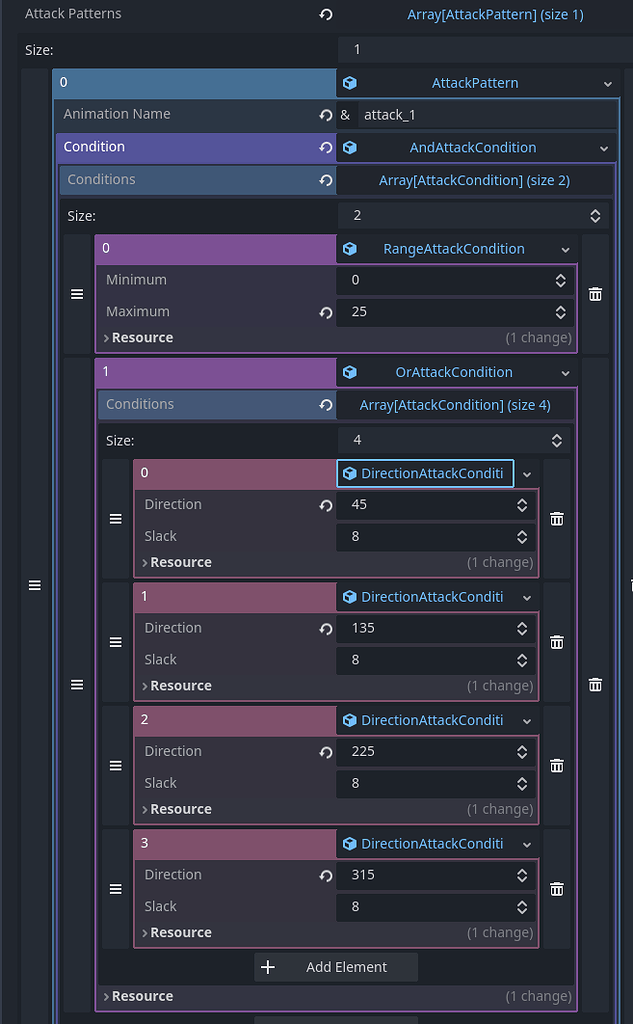Delete the Direction 45 condition element
Screen dimensions: 633x1024
pyautogui.click(x=557, y=519)
